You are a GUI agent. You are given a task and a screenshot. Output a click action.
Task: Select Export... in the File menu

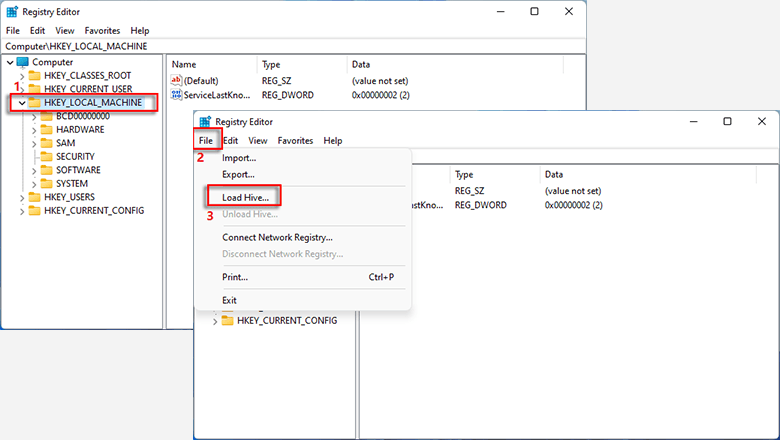click(x=238, y=174)
